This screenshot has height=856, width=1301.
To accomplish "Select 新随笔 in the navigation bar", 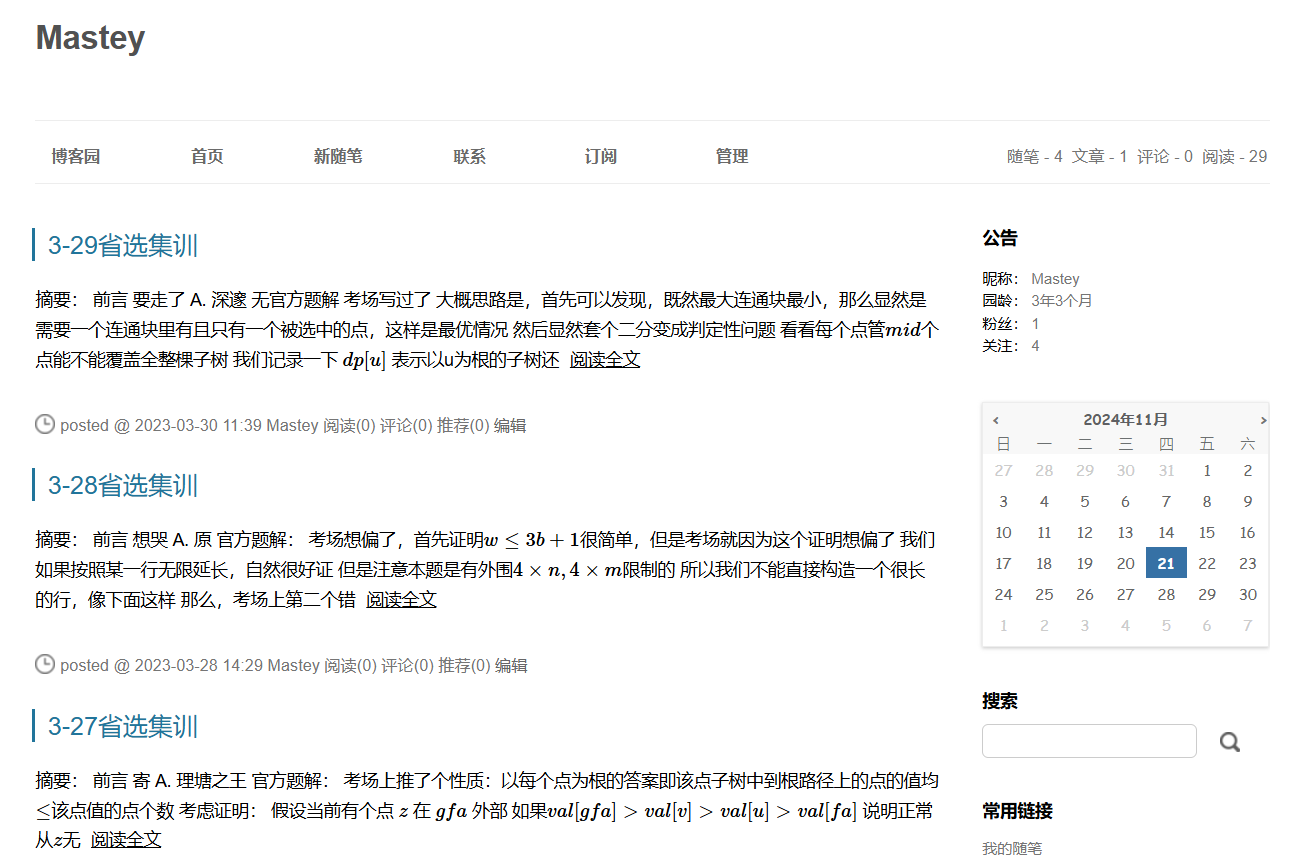I will coord(338,156).
